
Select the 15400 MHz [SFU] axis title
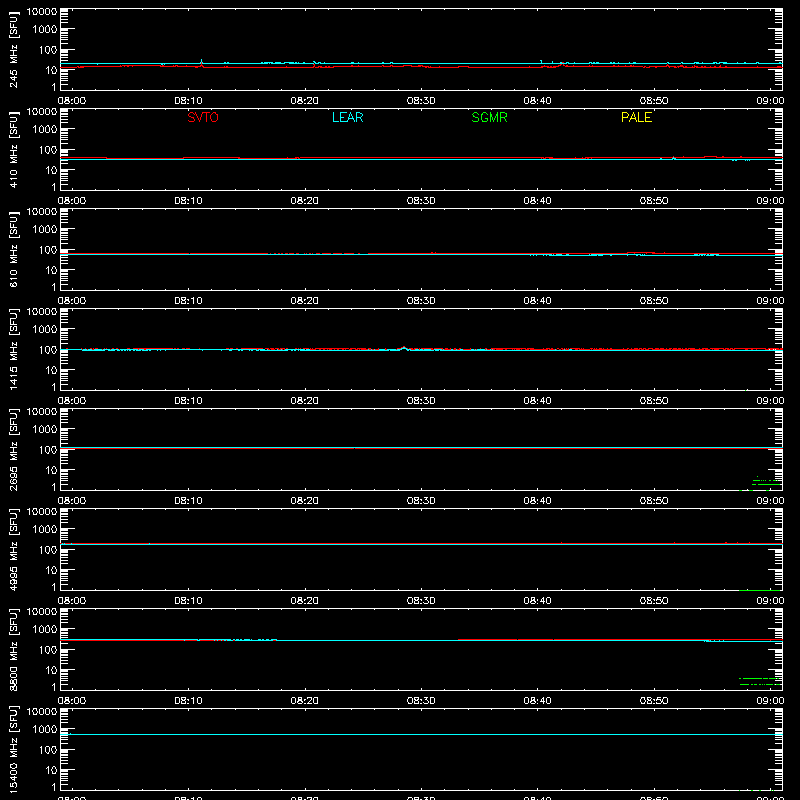click(x=13, y=749)
